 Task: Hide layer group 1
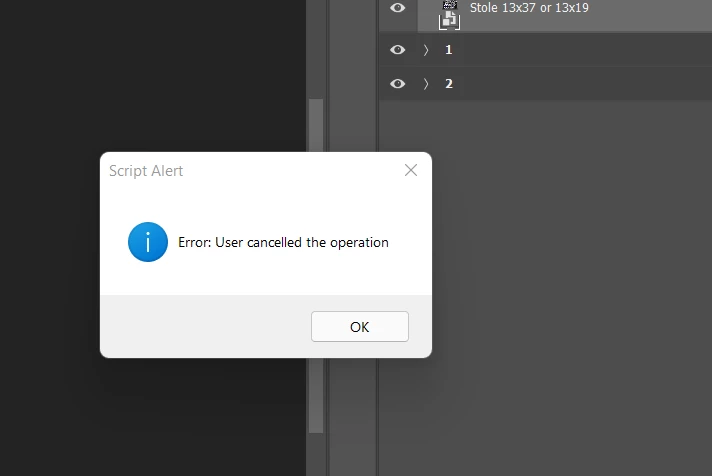point(397,50)
